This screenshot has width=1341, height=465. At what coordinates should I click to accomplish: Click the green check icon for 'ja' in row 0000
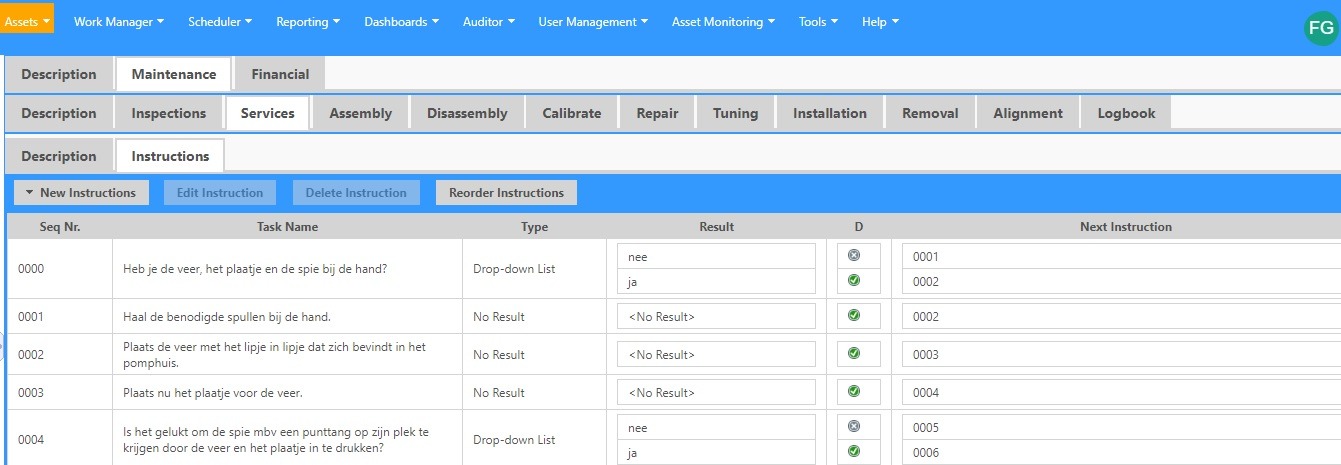pyautogui.click(x=853, y=281)
